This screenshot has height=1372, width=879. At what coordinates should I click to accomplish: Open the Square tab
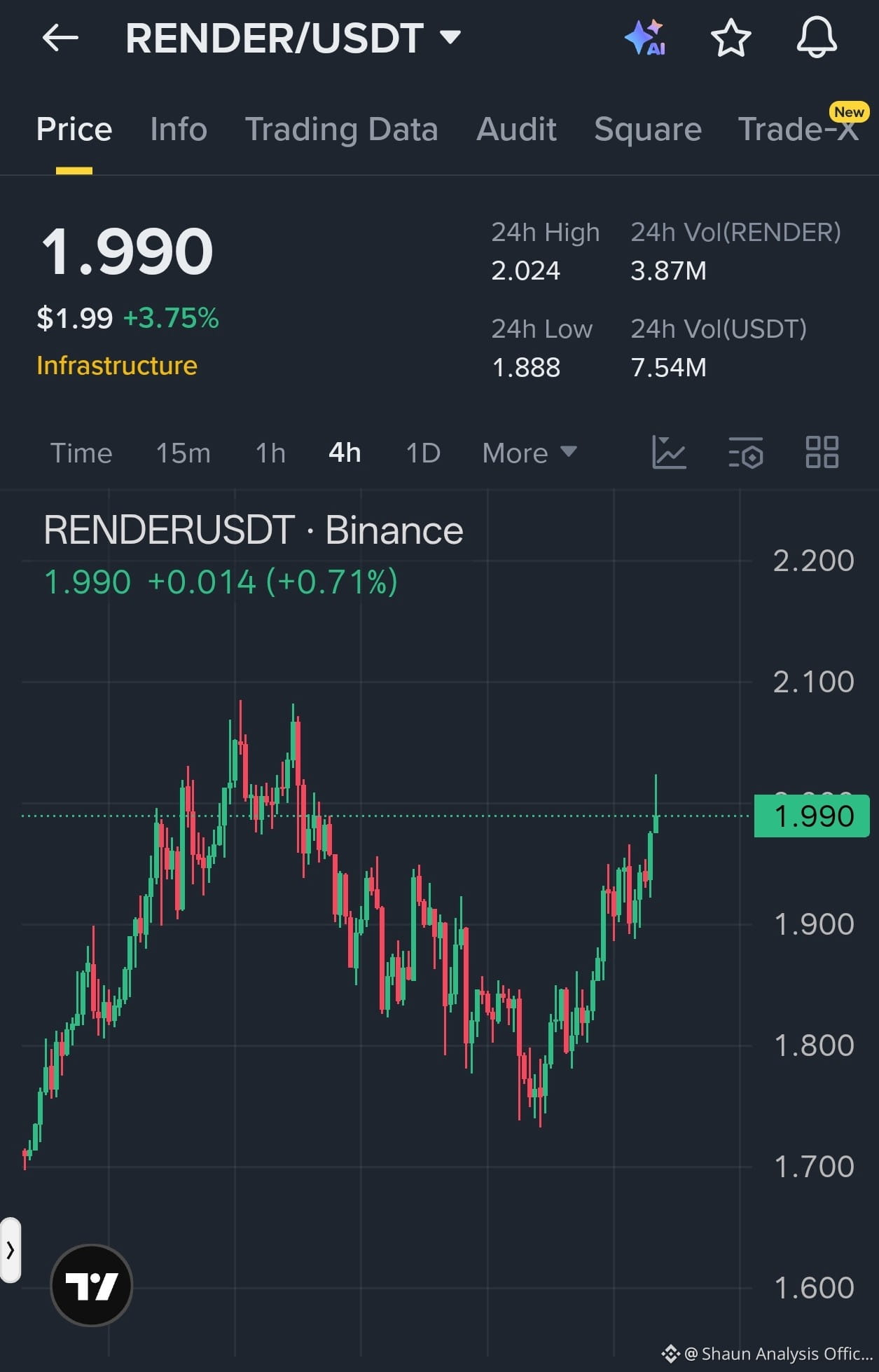point(648,130)
